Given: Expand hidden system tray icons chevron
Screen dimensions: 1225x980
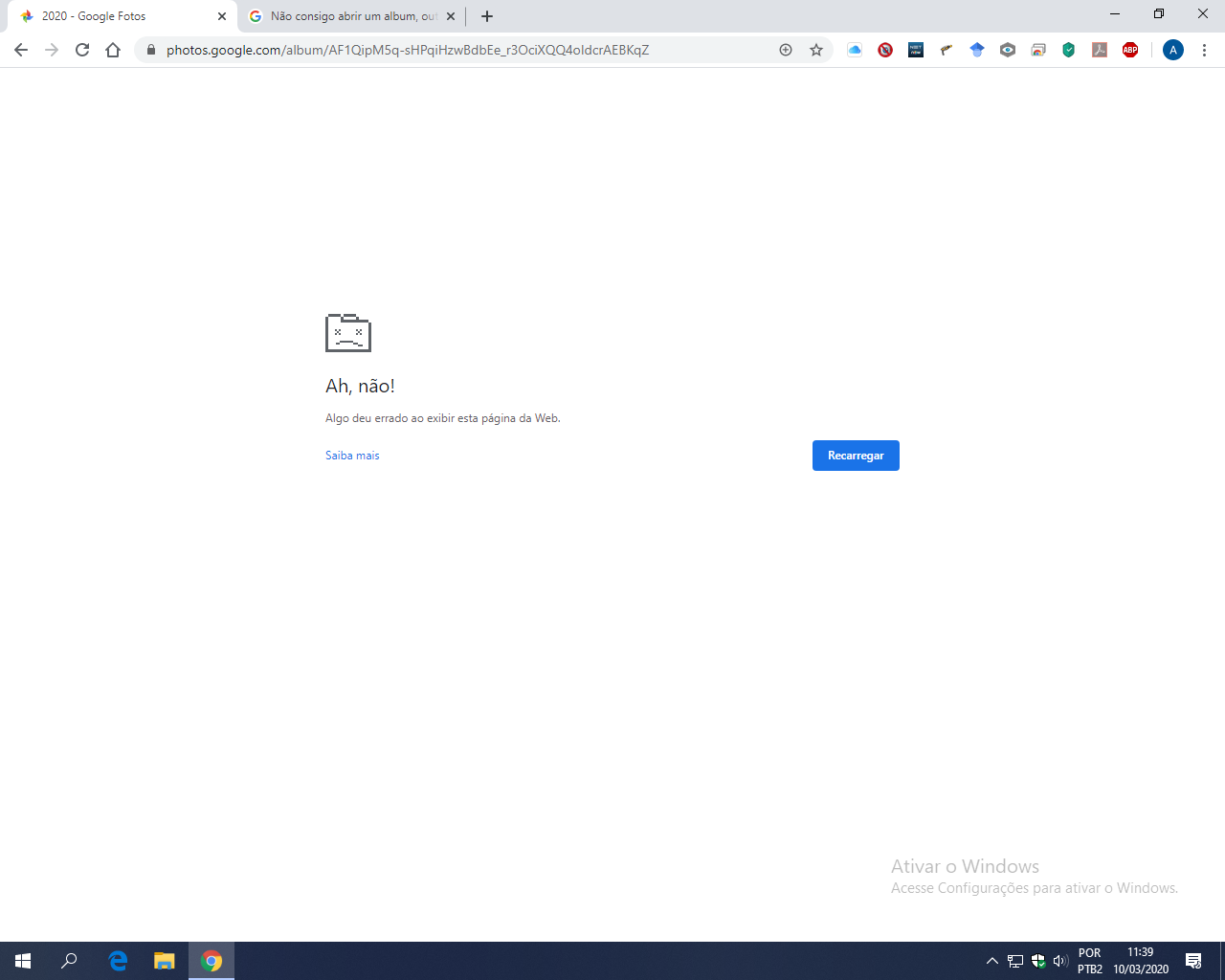Looking at the screenshot, I should 992,961.
